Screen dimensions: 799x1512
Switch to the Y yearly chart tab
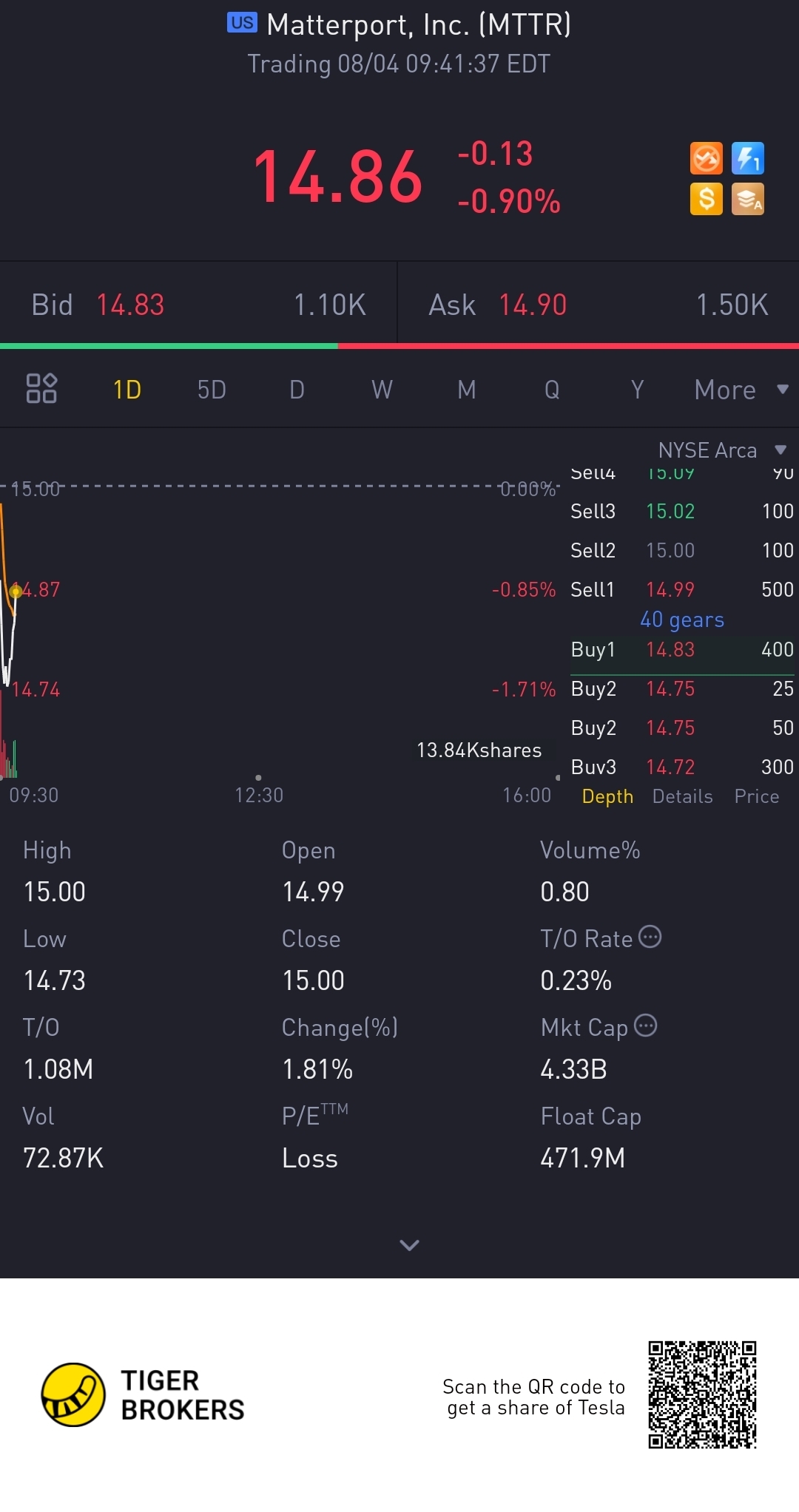pos(637,390)
